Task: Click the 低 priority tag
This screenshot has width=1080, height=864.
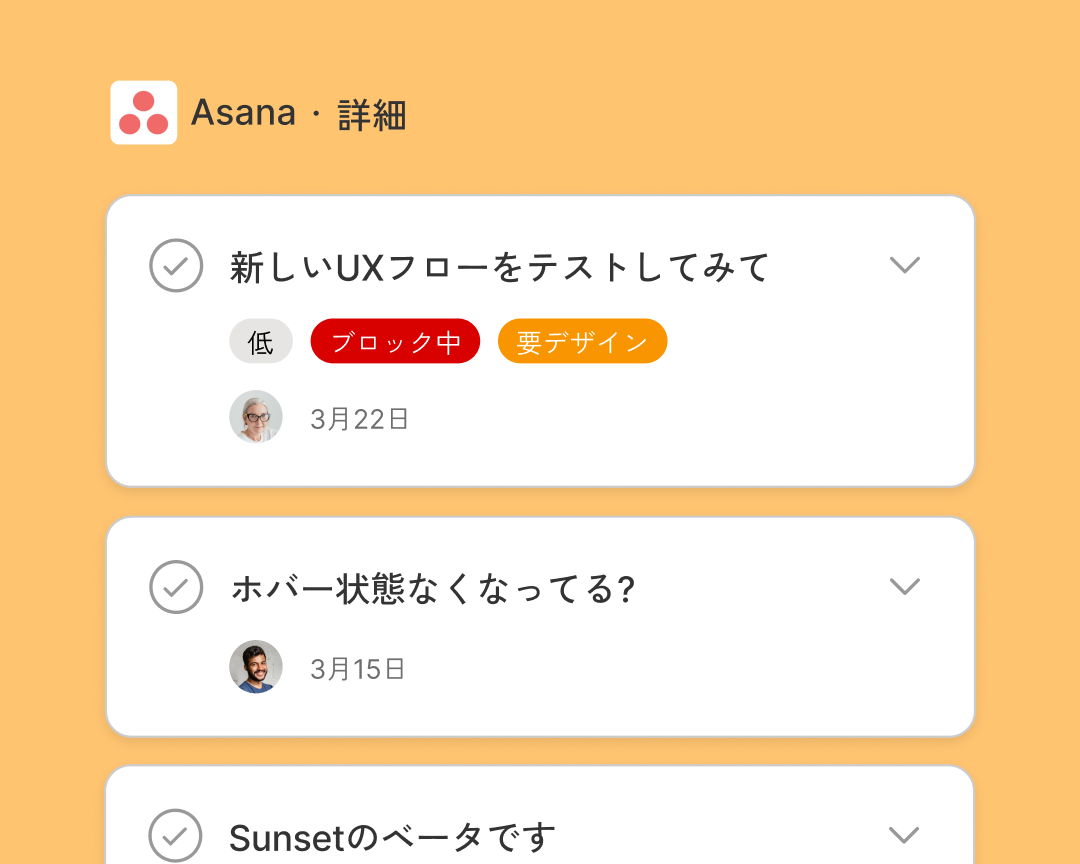Action: [x=260, y=341]
